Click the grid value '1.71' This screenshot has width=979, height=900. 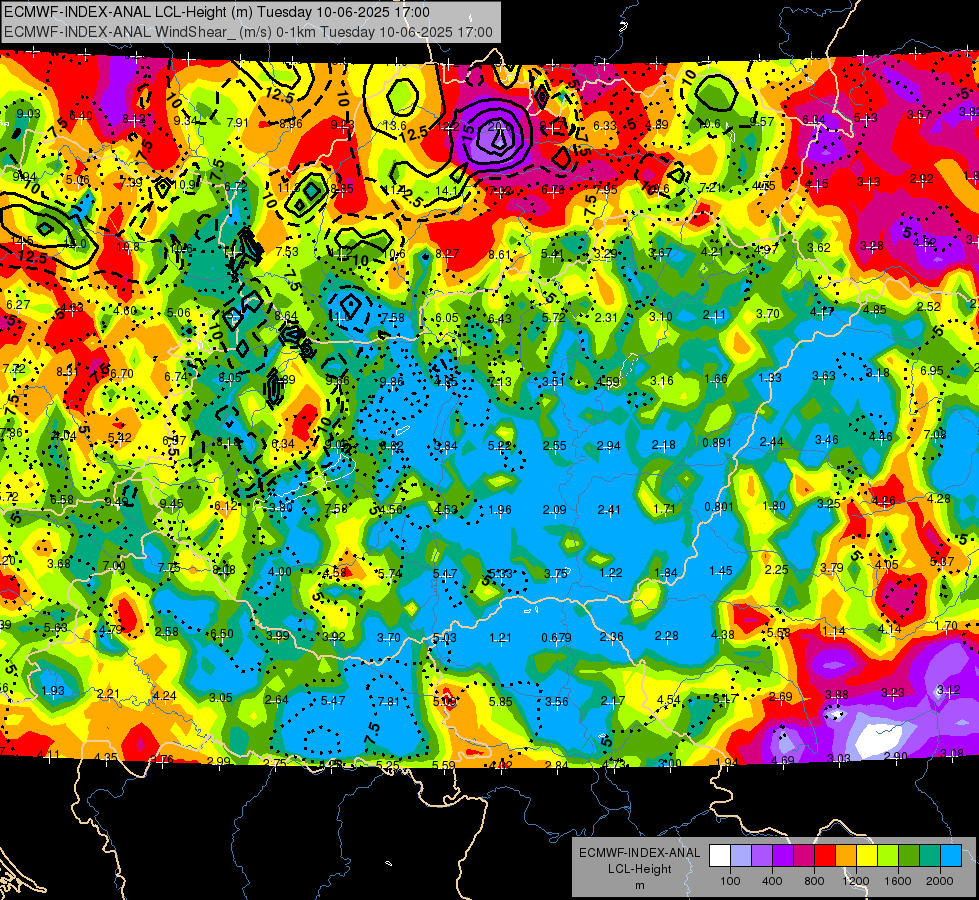coord(664,508)
